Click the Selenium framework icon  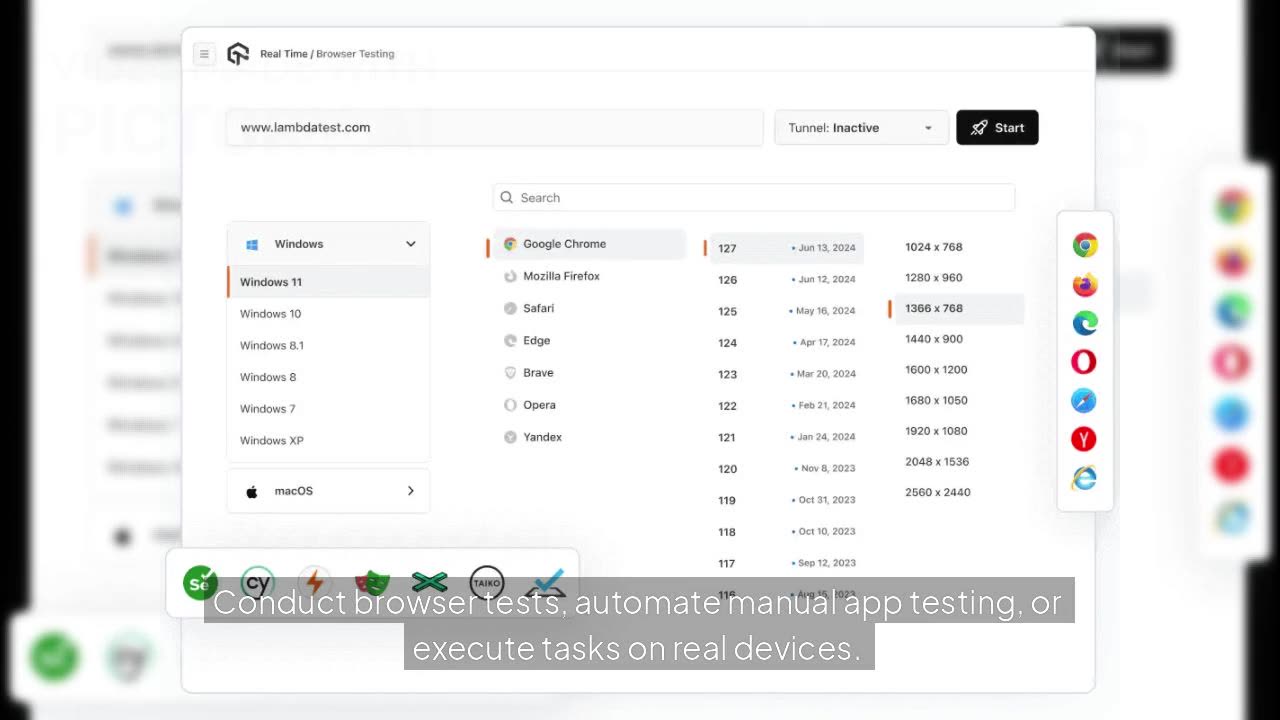pyautogui.click(x=200, y=583)
